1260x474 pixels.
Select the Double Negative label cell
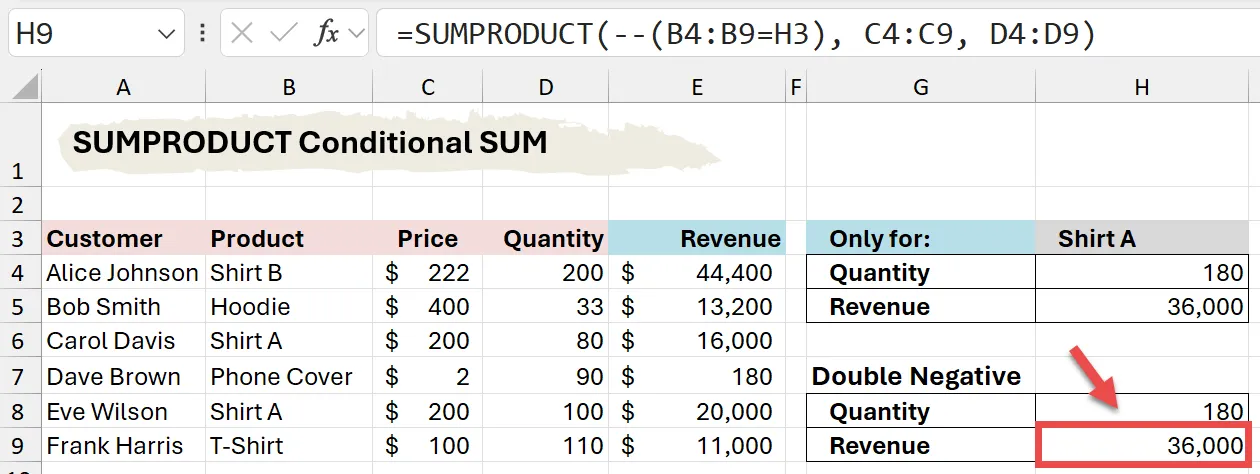[x=916, y=377]
